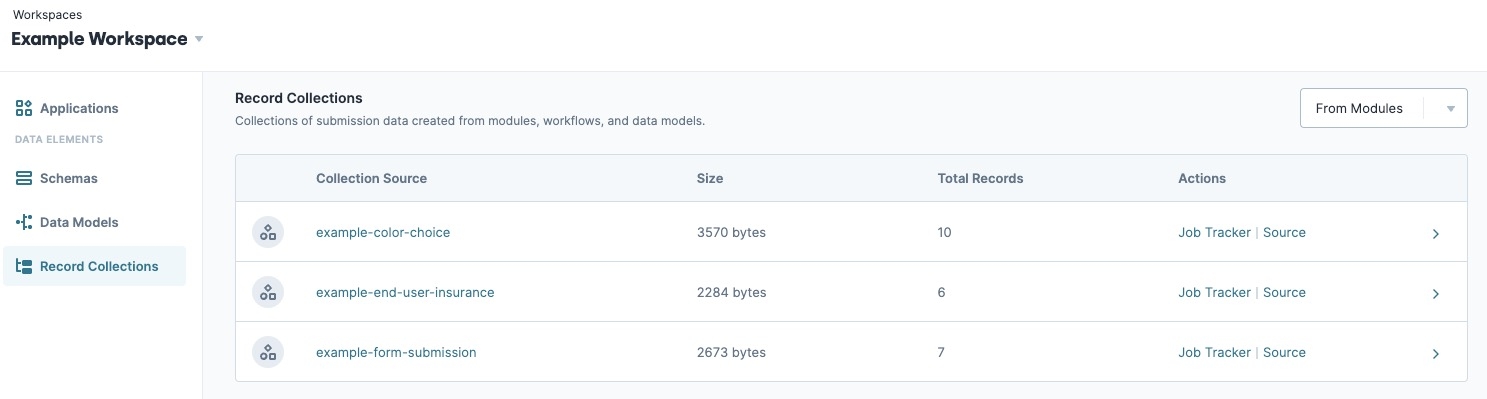Open the From Modules dropdown
This screenshot has width=1487, height=399.
click(1383, 108)
